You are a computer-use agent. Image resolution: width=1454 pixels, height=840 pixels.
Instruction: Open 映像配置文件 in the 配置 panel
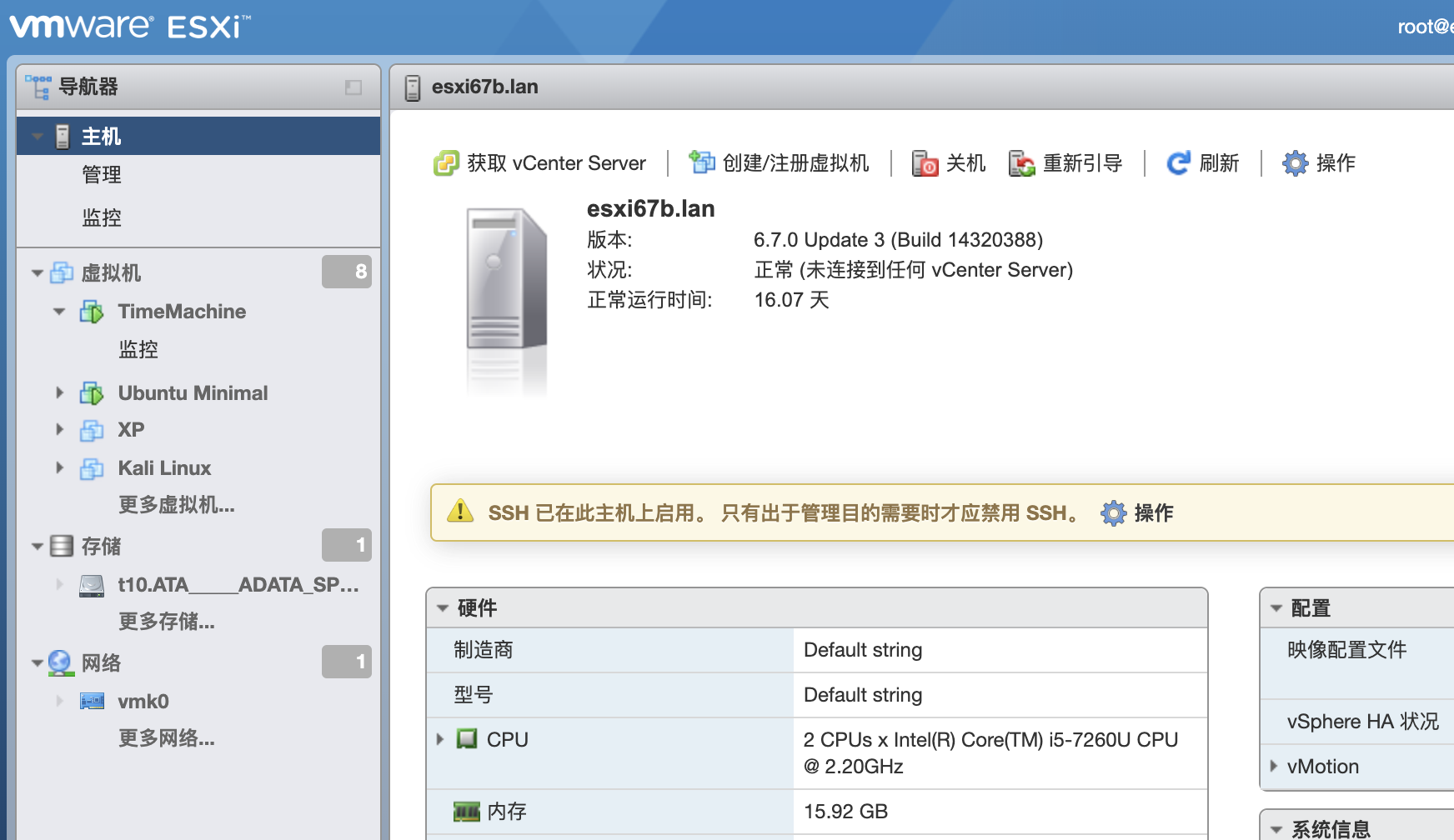point(1346,650)
